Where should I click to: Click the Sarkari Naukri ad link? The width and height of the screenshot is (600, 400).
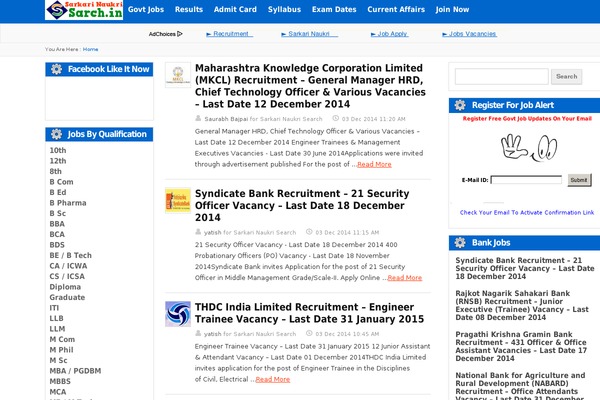click(x=309, y=34)
